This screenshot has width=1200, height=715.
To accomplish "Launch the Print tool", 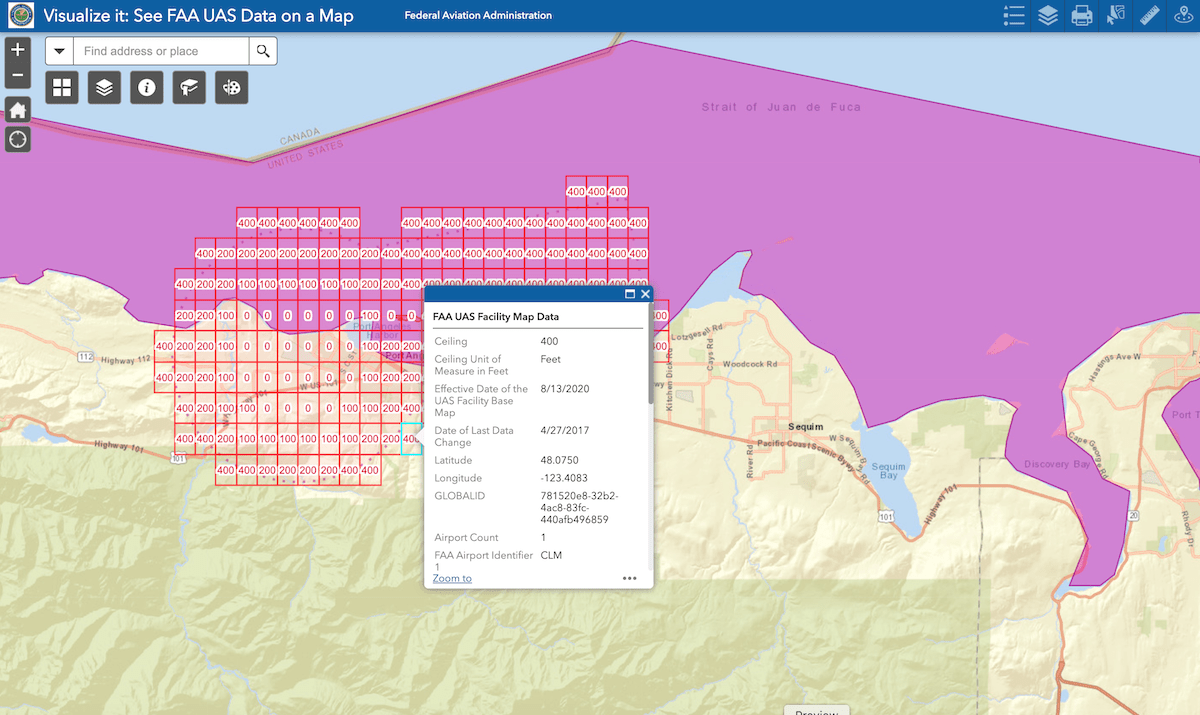I will [1081, 15].
